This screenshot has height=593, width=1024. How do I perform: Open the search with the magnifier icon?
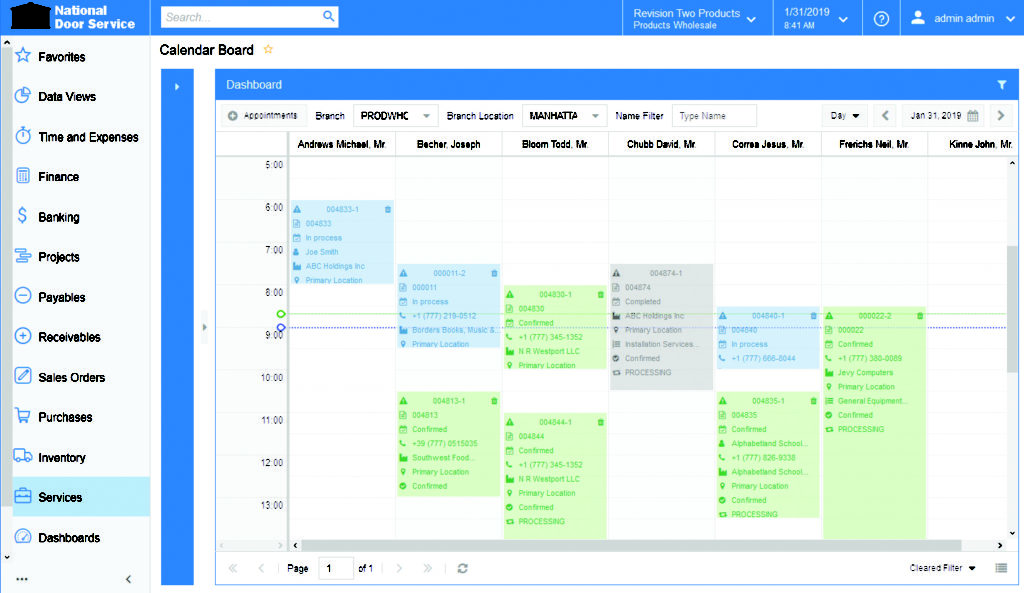(330, 17)
